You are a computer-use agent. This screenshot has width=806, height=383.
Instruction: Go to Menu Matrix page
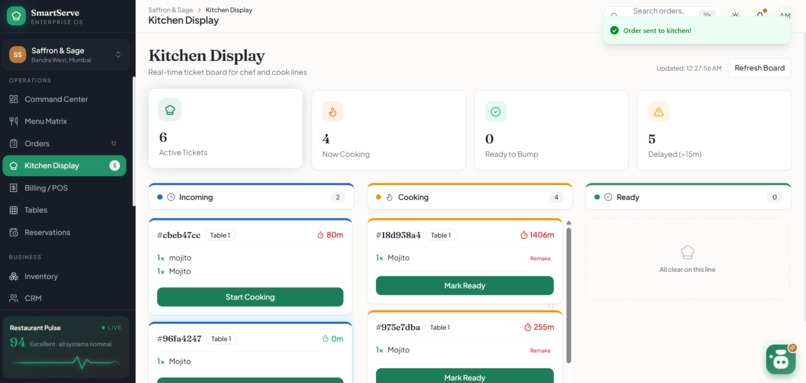point(64,121)
